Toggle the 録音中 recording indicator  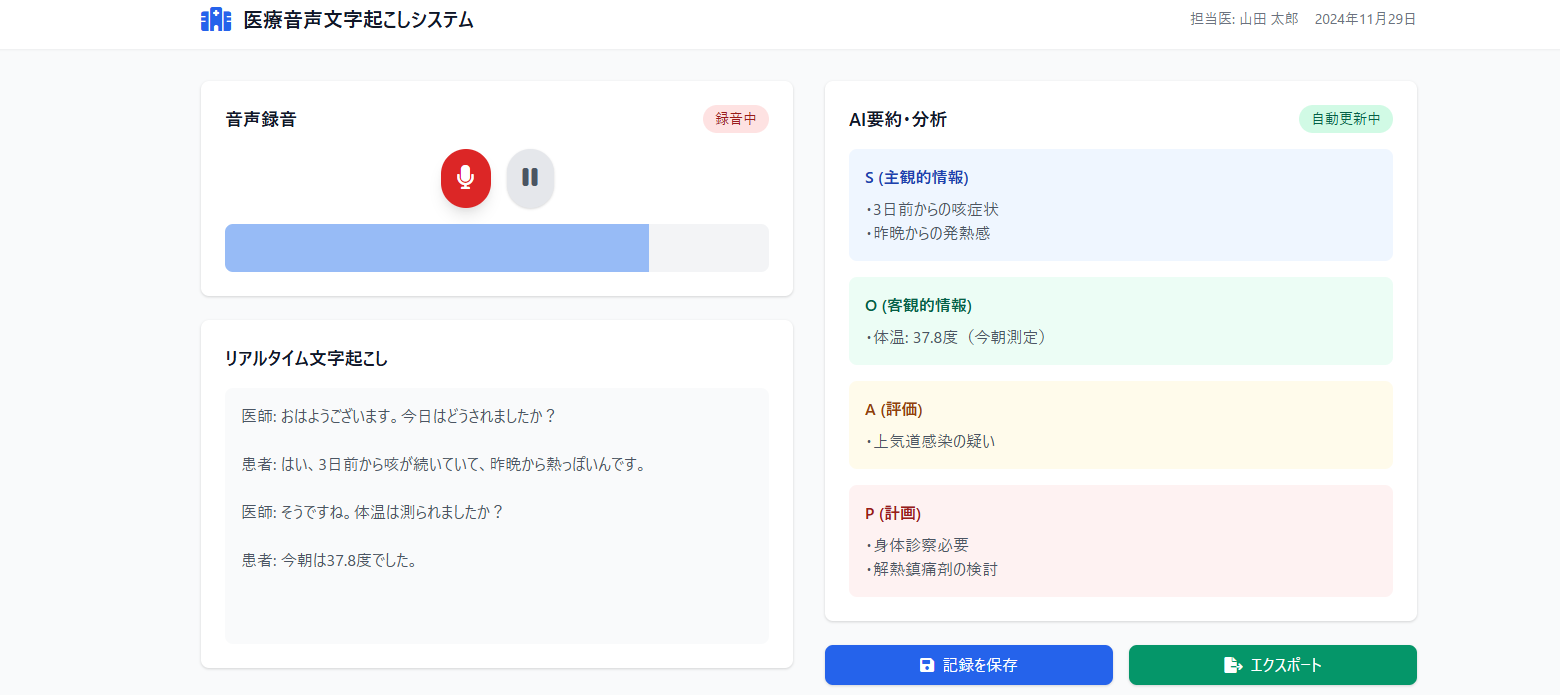pos(736,118)
